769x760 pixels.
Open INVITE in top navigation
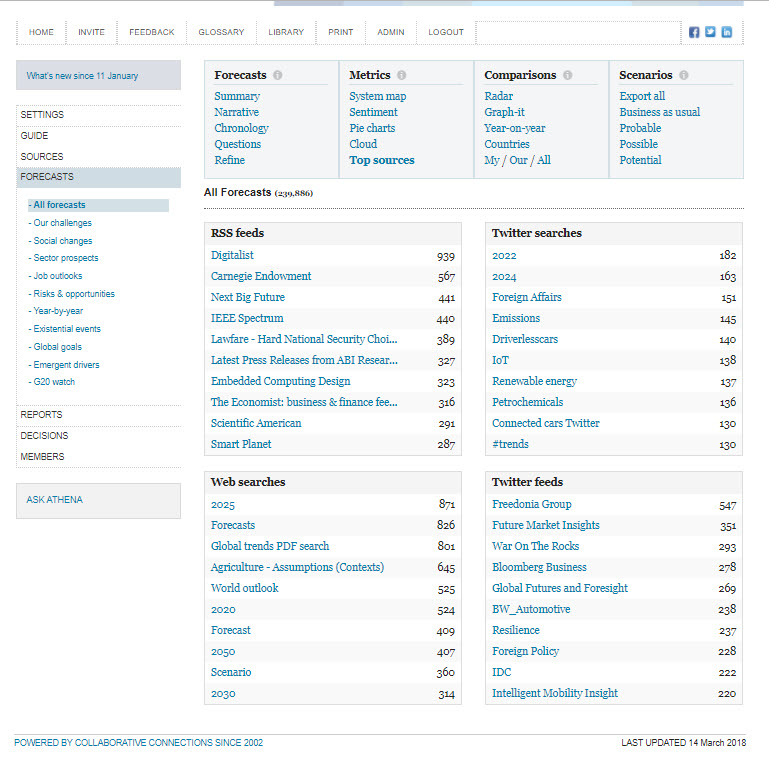point(91,32)
